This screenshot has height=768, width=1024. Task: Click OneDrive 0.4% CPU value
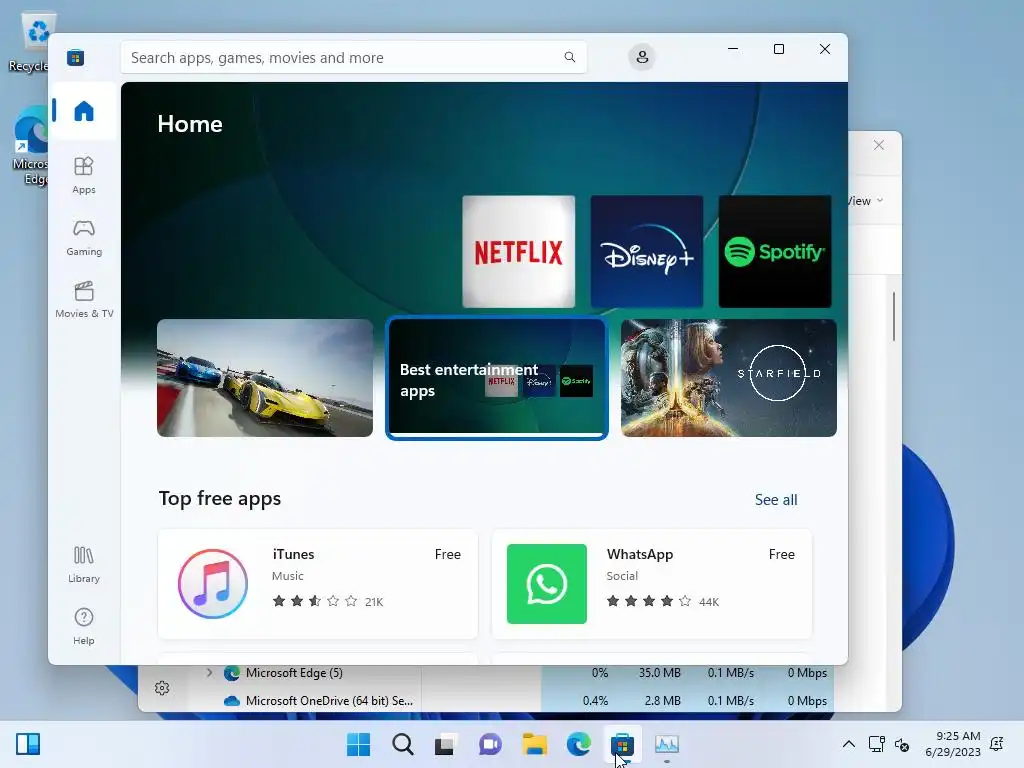[x=595, y=701]
